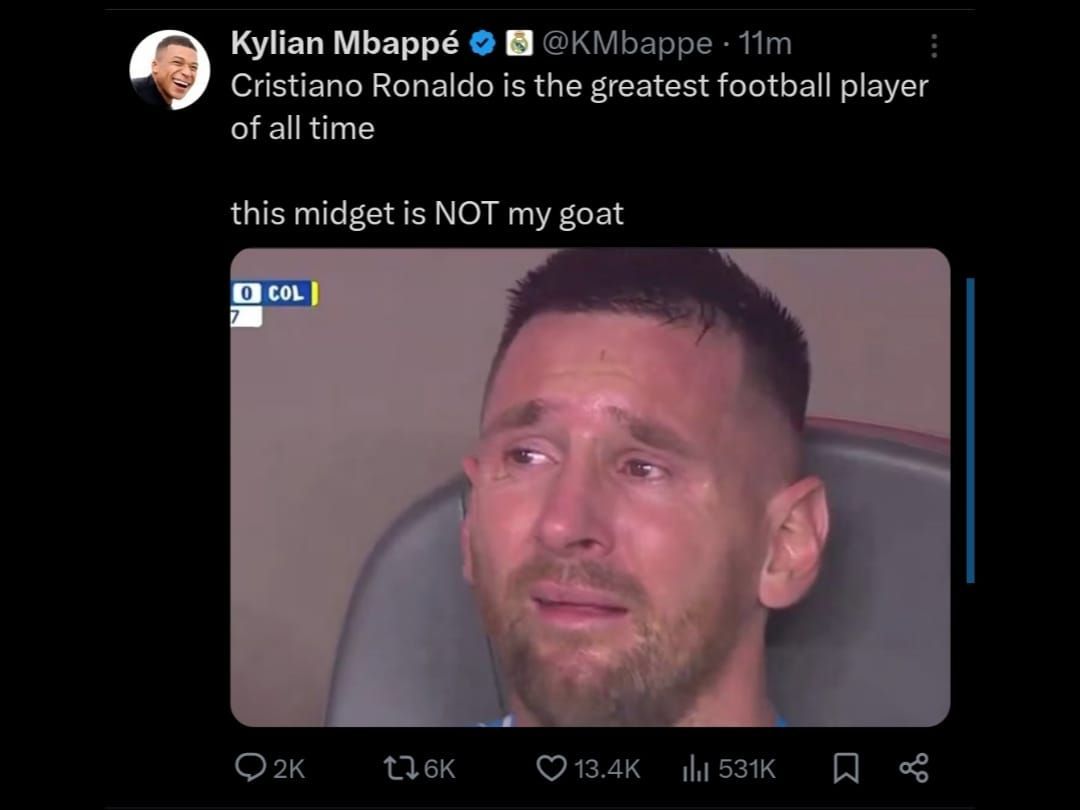
Task: Open the tweet's three-dot more options menu
Action: click(933, 45)
